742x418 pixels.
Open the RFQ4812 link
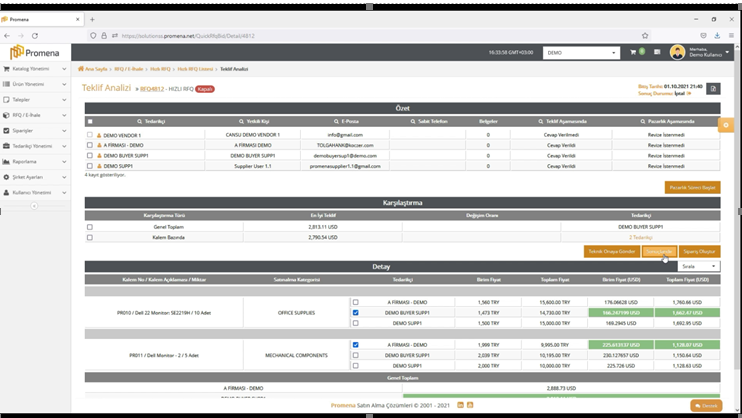152,89
